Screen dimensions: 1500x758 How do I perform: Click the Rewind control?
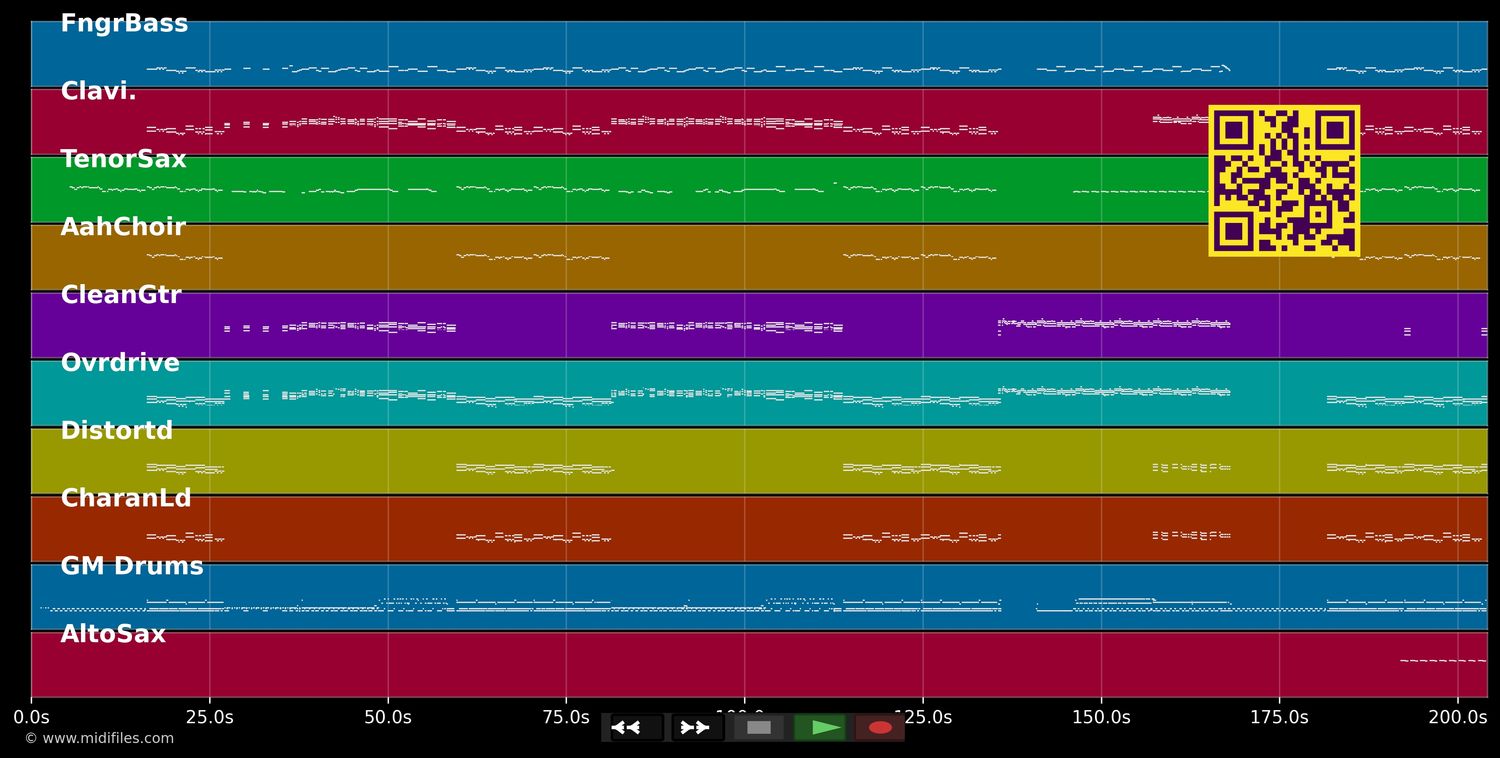point(628,727)
